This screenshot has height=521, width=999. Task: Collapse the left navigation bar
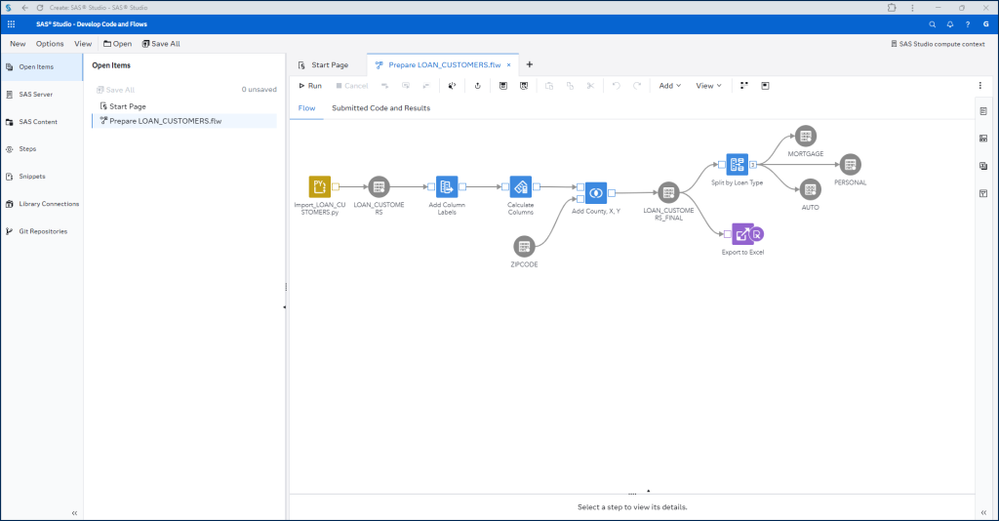coord(75,513)
